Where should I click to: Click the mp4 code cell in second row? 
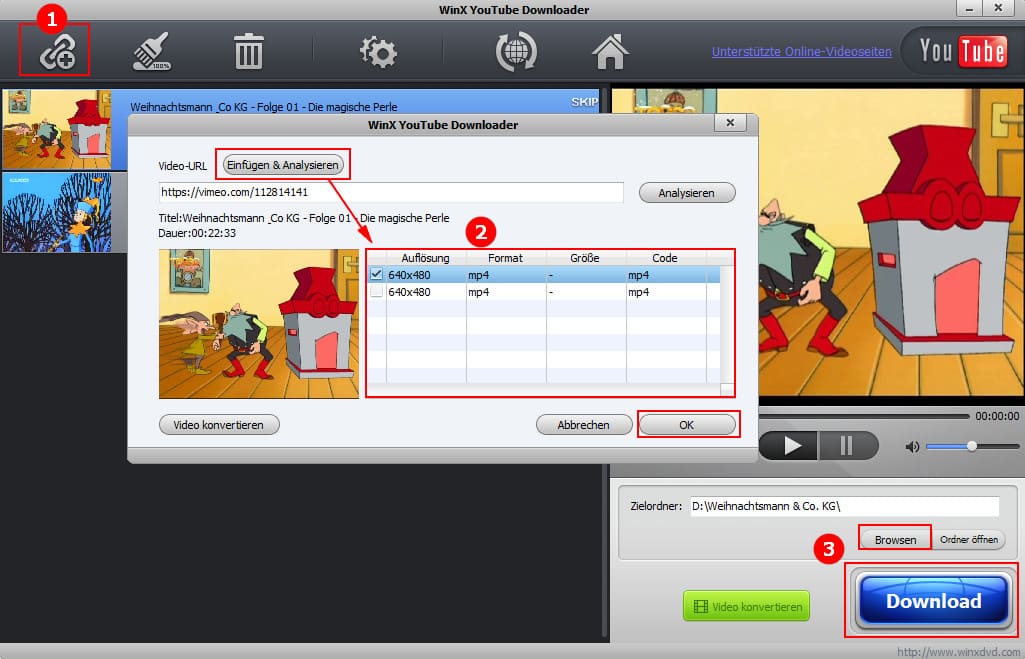pyautogui.click(x=665, y=292)
